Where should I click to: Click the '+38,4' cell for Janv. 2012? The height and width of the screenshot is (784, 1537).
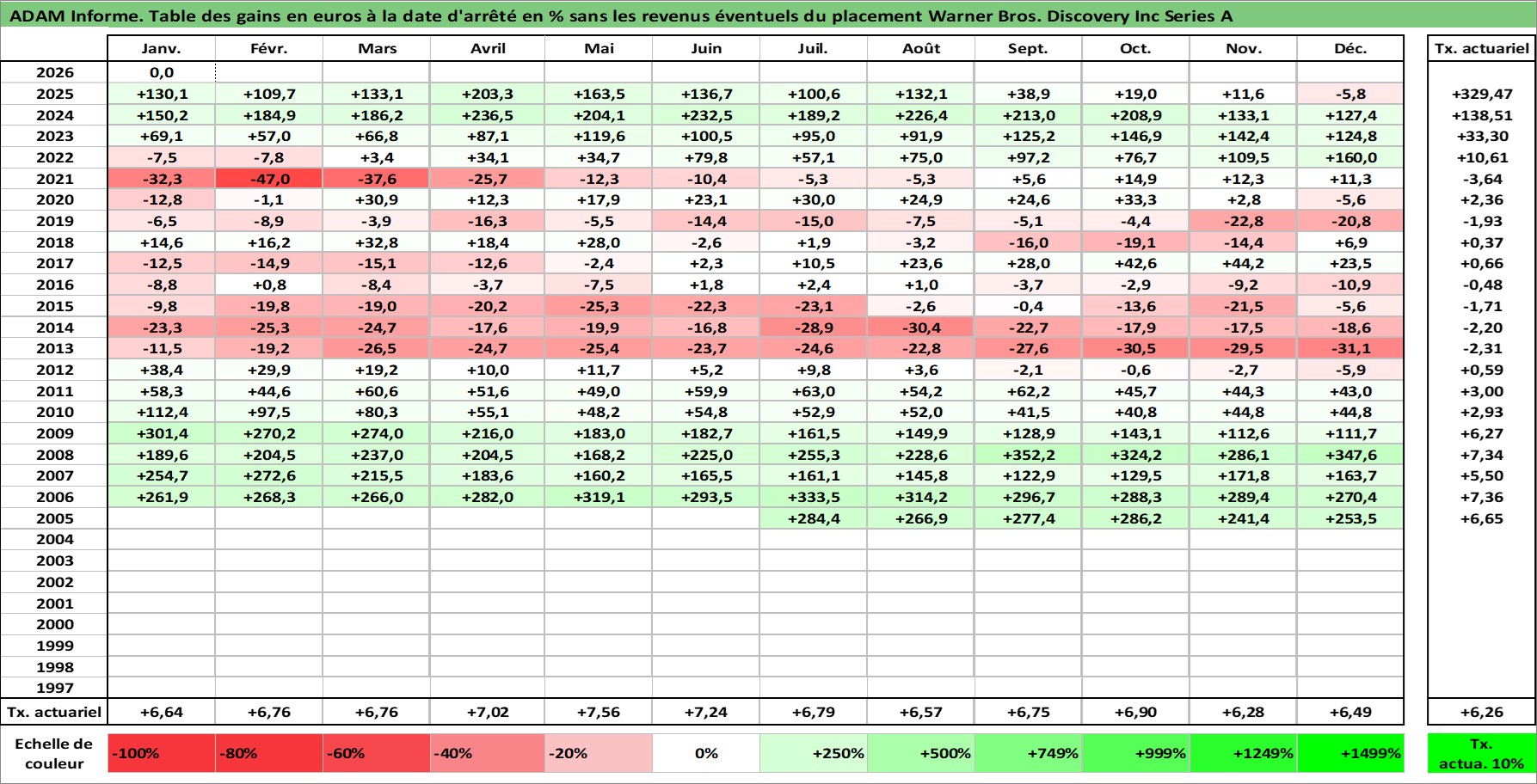(161, 370)
